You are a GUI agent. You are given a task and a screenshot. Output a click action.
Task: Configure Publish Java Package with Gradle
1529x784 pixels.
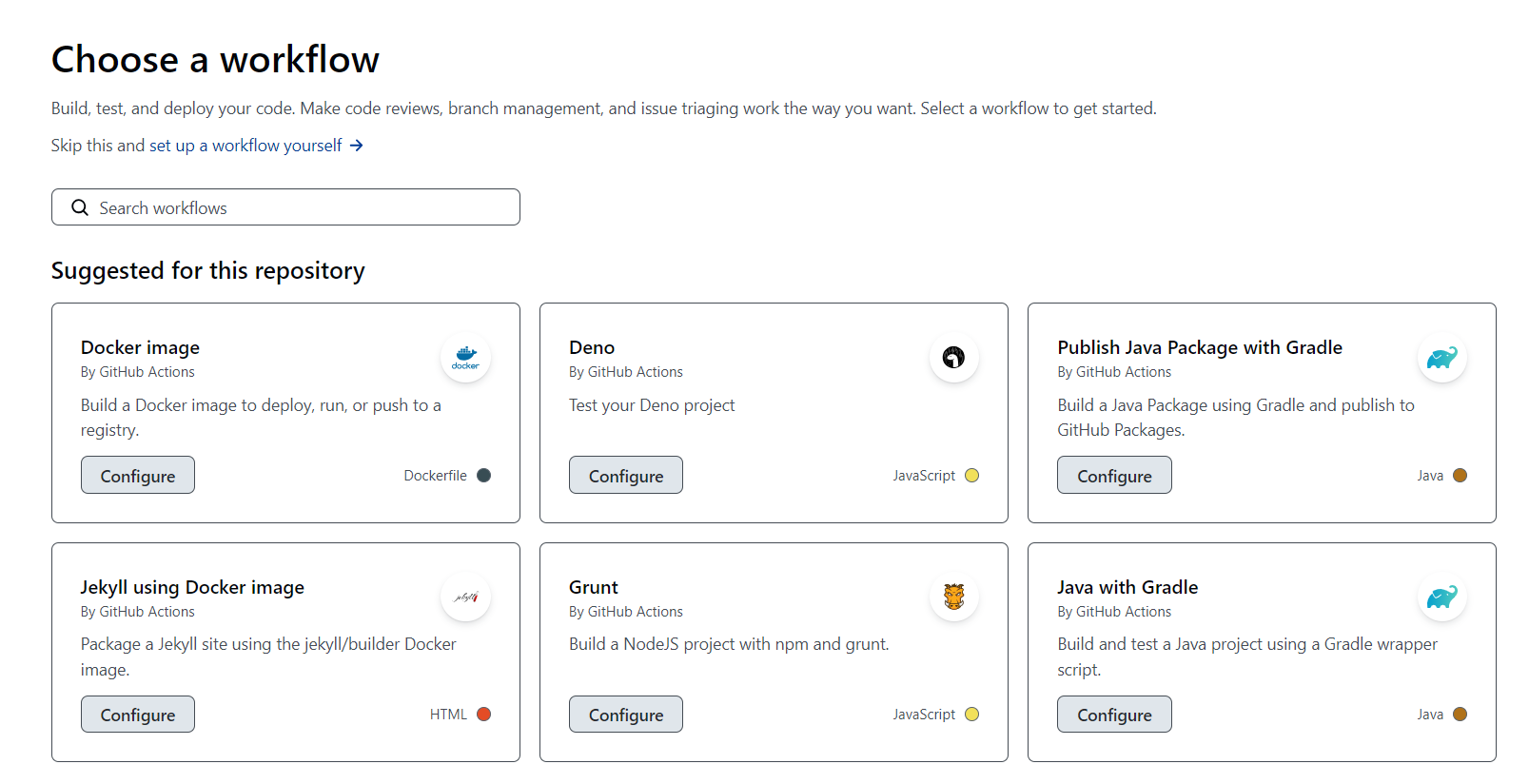click(1114, 475)
